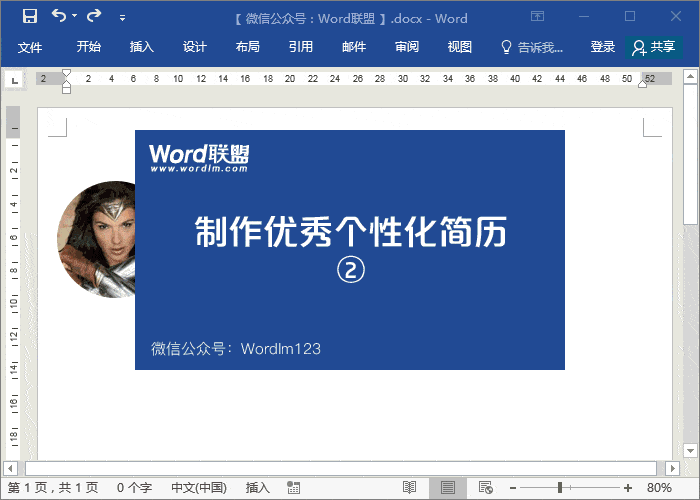The height and width of the screenshot is (500, 700).
Task: Switch to the 邮件 ribbon tab
Action: pos(354,46)
